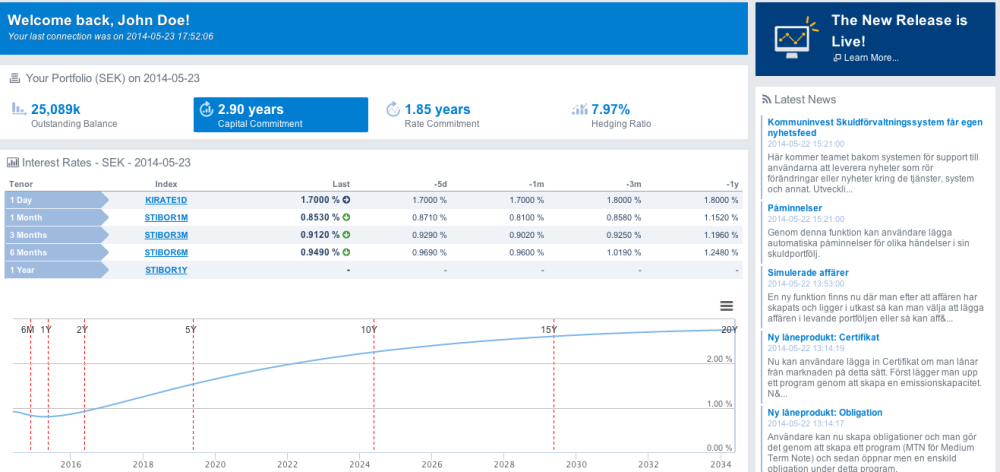Open Ny låneprodukt: Obligation news item

[x=825, y=413]
